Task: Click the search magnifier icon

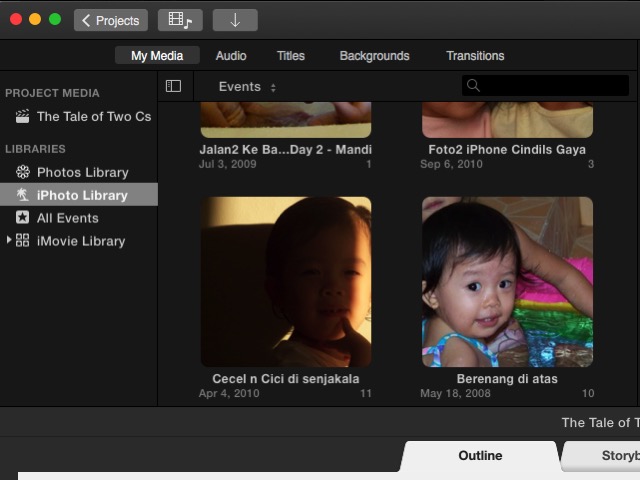Action: [474, 86]
